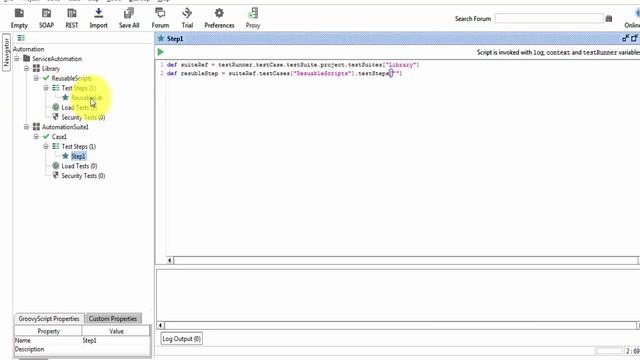Select Security Tests (0) under ReusableScripts
The width and height of the screenshot is (640, 360).
click(83, 117)
